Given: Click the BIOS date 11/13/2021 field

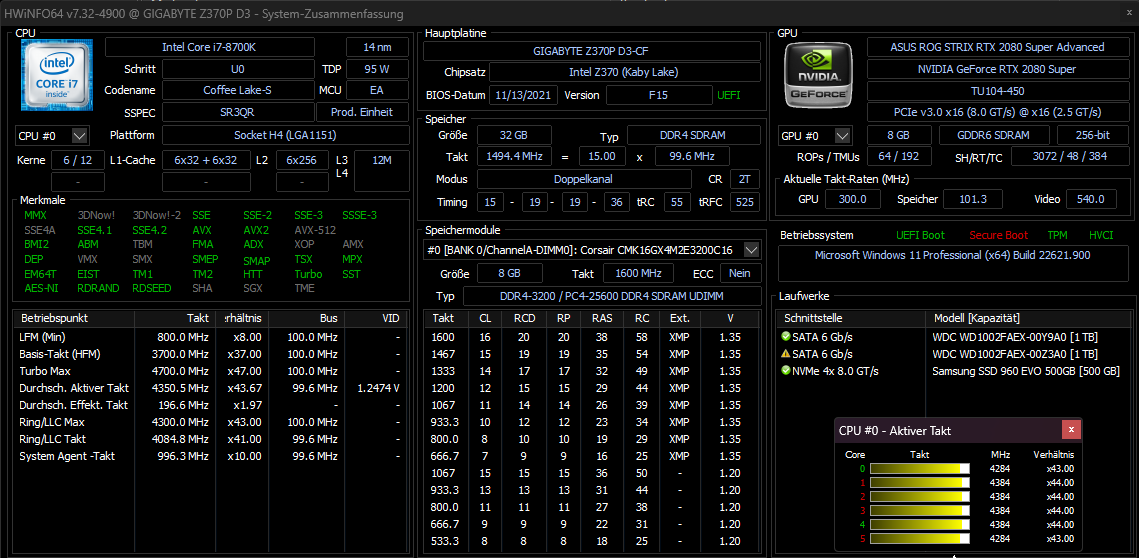Looking at the screenshot, I should (x=524, y=95).
